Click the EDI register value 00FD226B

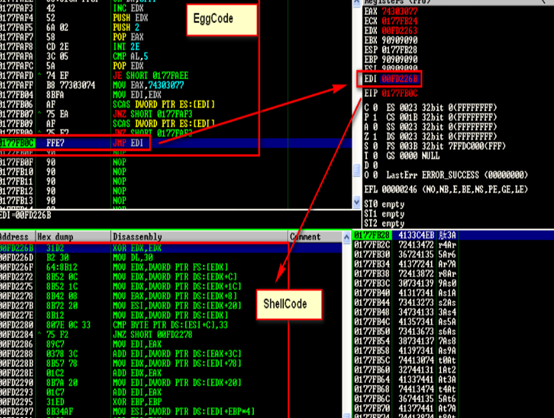tap(399, 79)
